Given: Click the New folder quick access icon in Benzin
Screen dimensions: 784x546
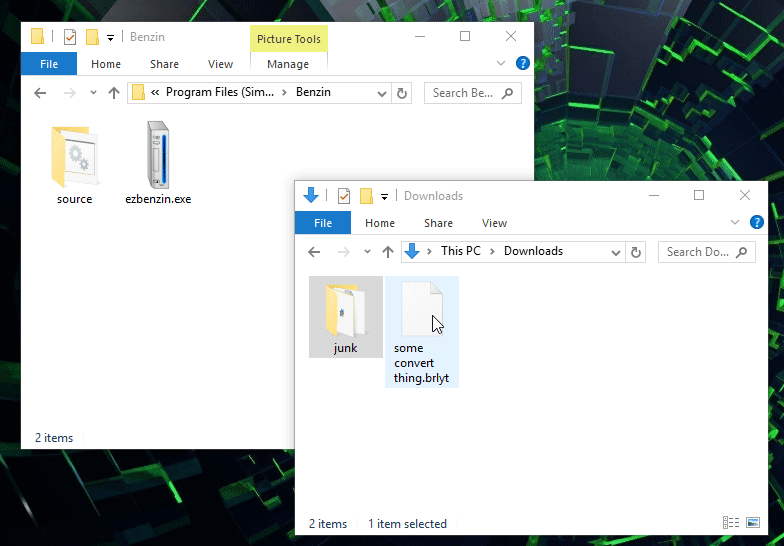Looking at the screenshot, I should click(x=92, y=37).
